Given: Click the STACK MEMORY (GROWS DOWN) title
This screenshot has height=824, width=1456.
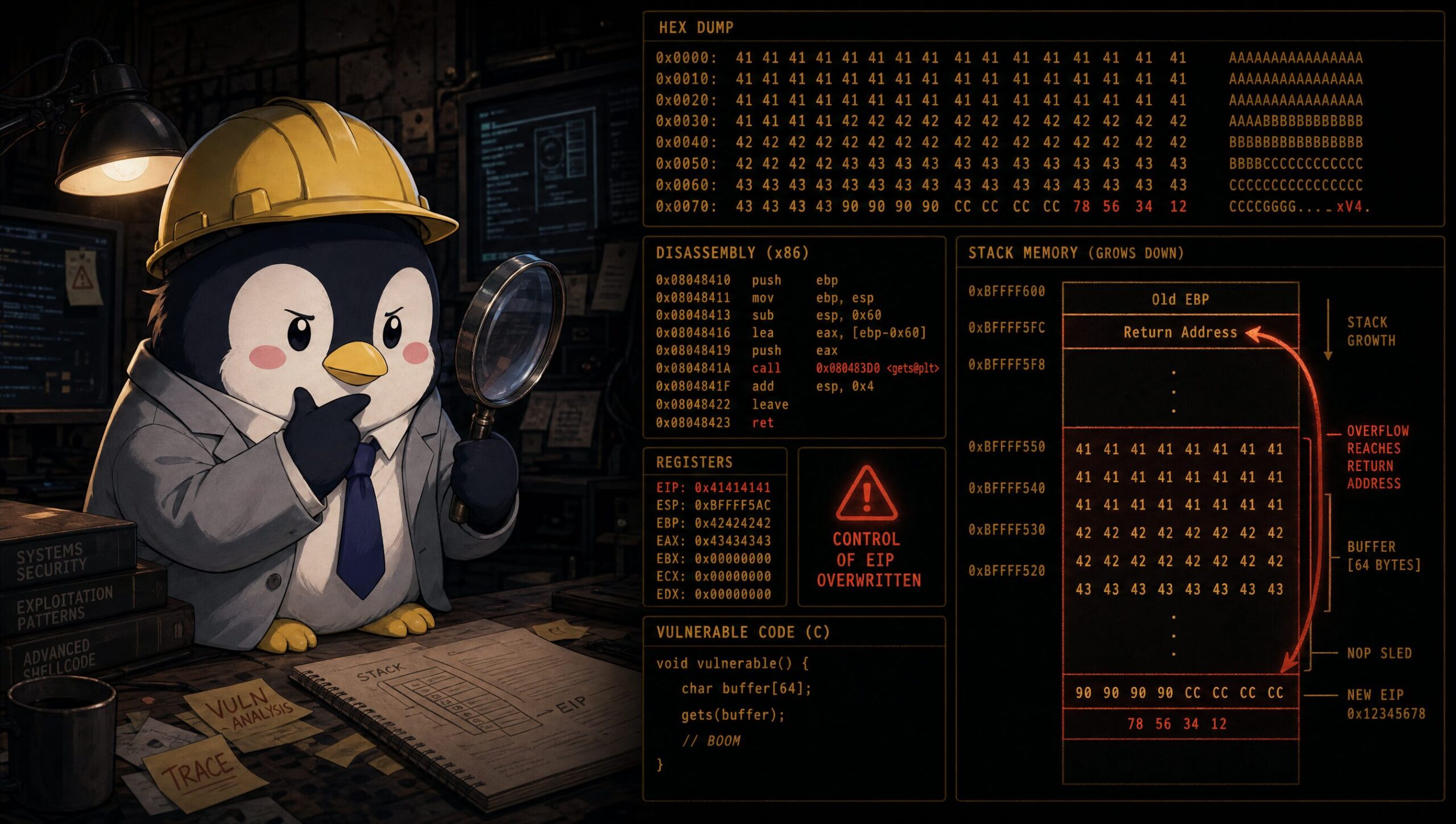Looking at the screenshot, I should [x=1076, y=253].
